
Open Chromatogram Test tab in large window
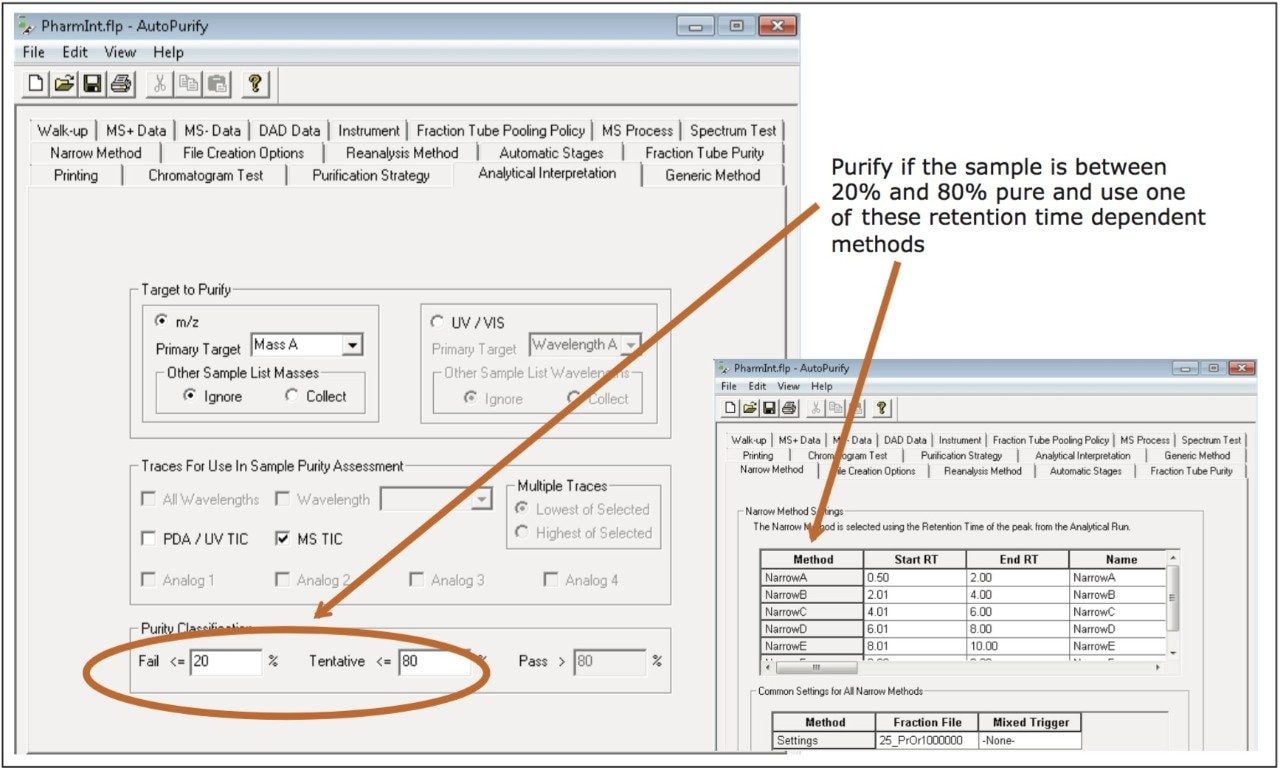click(206, 176)
